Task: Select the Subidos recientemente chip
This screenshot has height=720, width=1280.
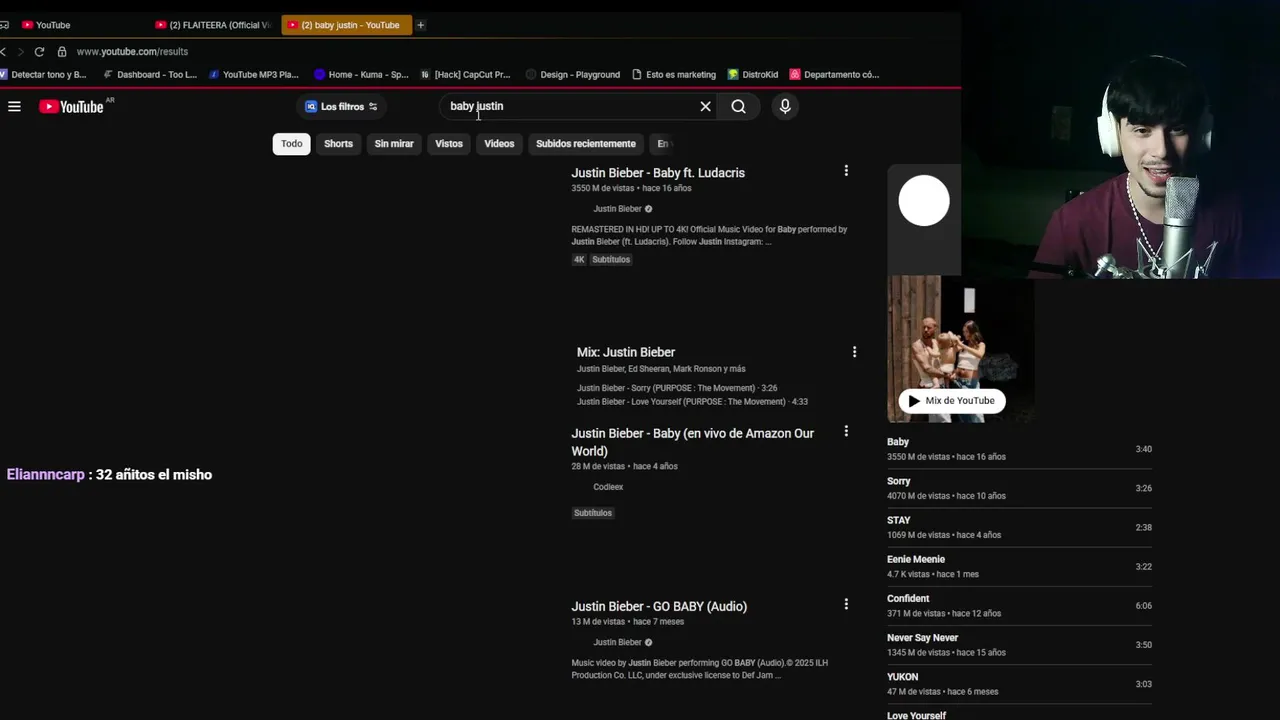Action: point(586,144)
